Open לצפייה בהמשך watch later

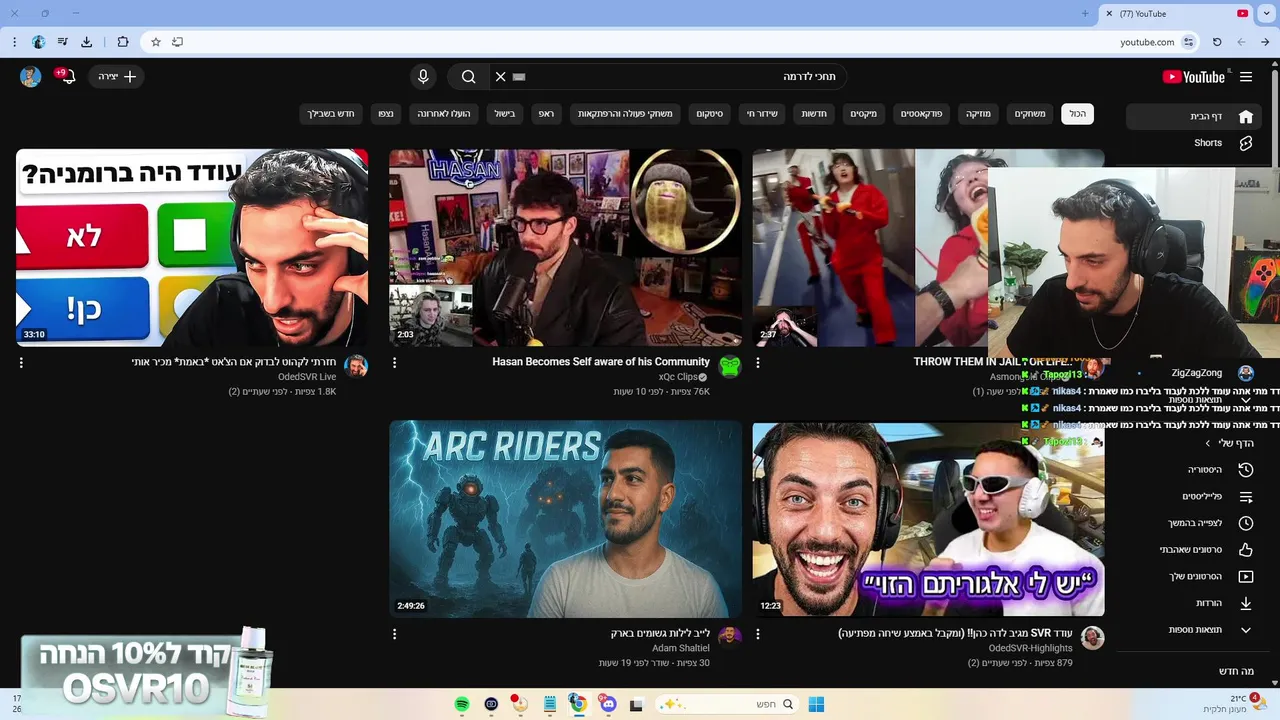click(x=1192, y=523)
